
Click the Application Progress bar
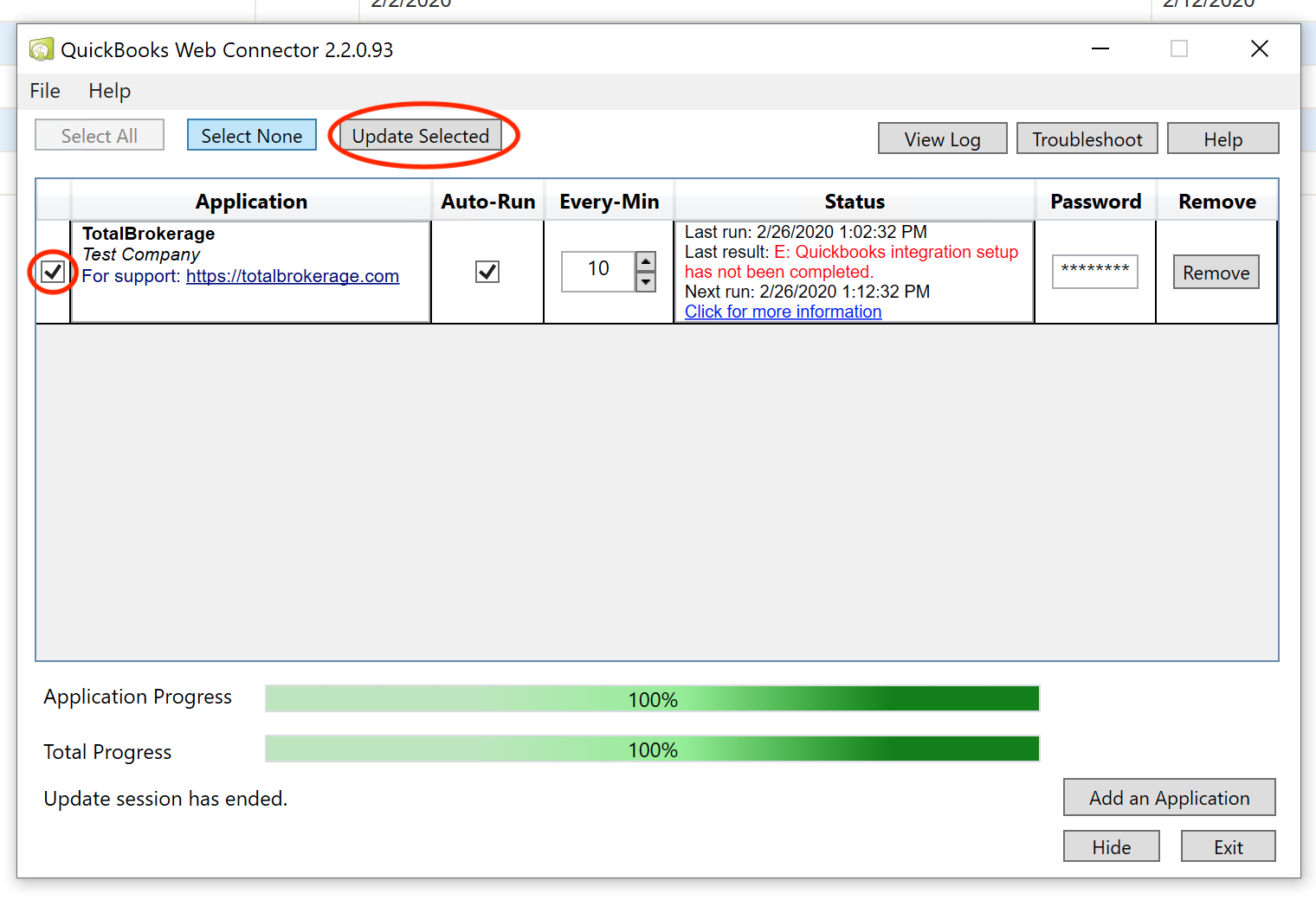click(652, 698)
